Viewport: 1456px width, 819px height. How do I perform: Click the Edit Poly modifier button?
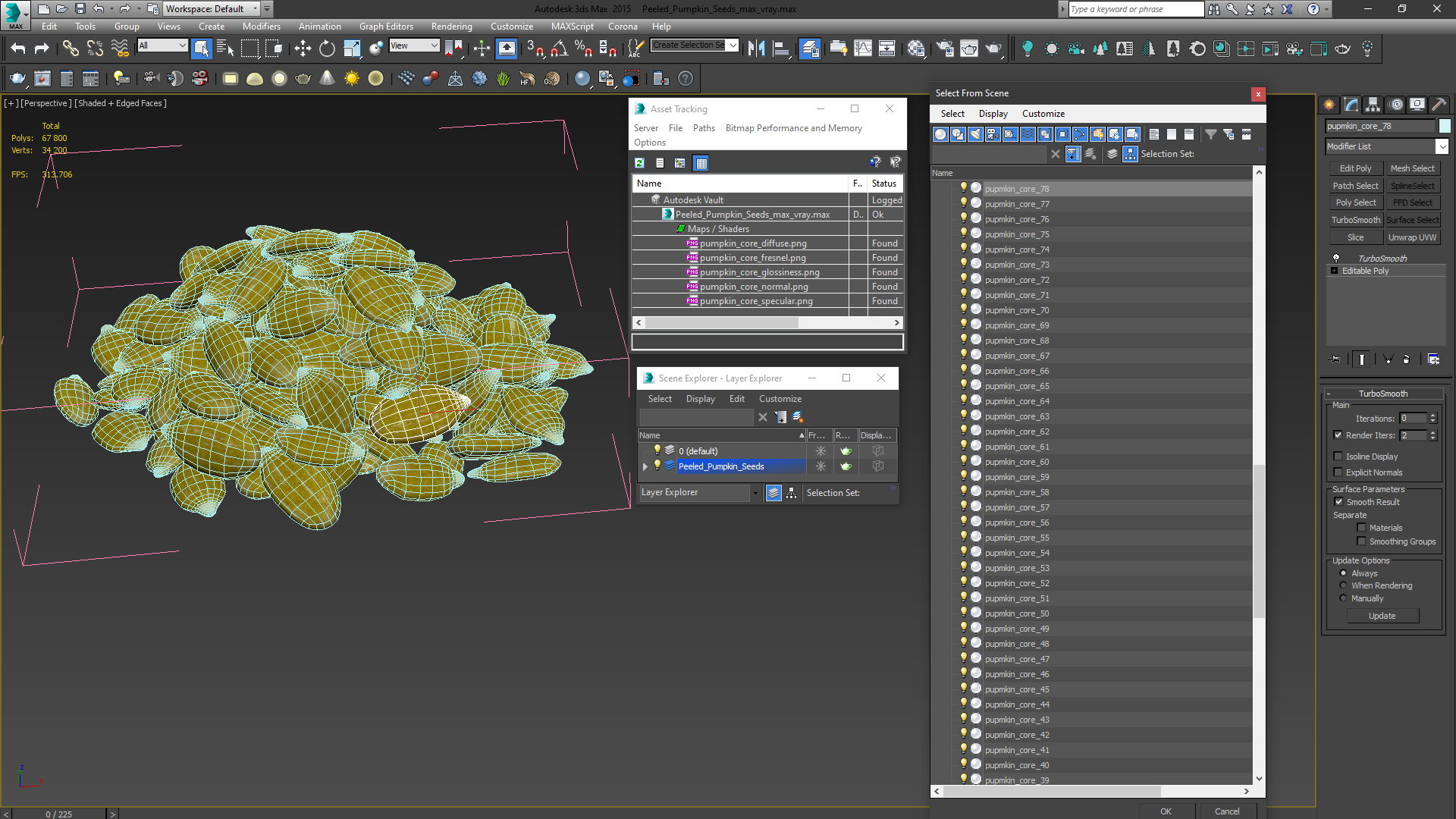[1355, 168]
